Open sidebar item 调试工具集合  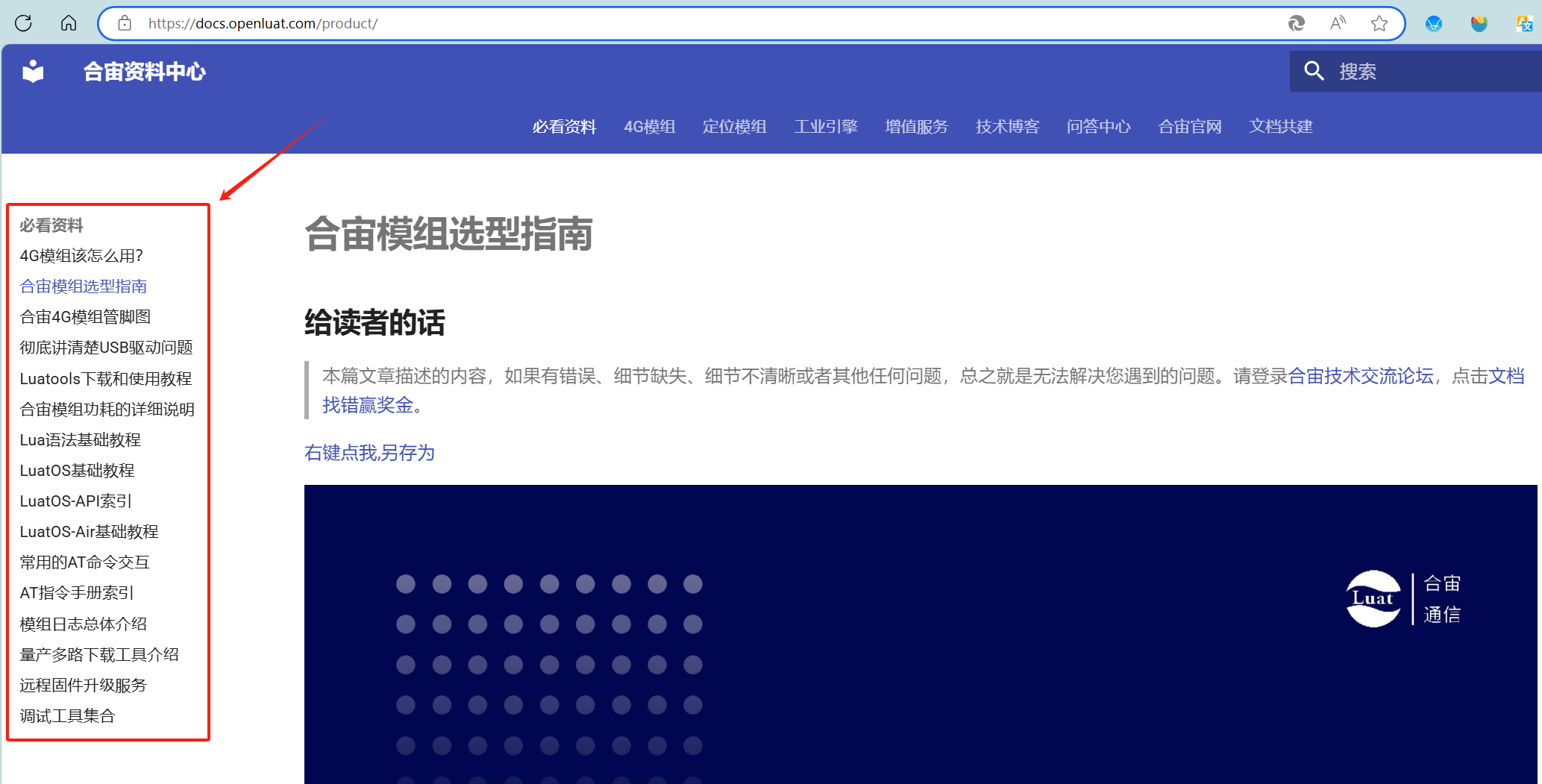click(68, 716)
